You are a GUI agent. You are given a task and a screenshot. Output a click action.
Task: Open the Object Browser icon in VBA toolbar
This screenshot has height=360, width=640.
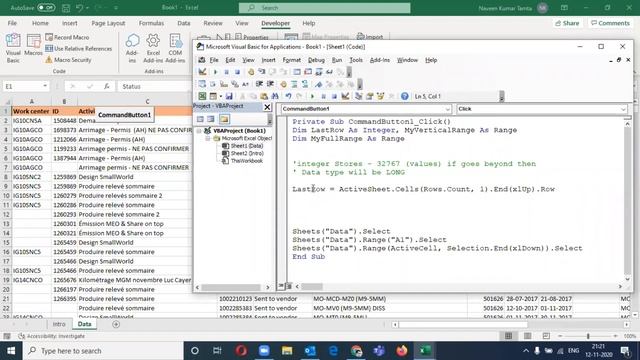coord(380,96)
